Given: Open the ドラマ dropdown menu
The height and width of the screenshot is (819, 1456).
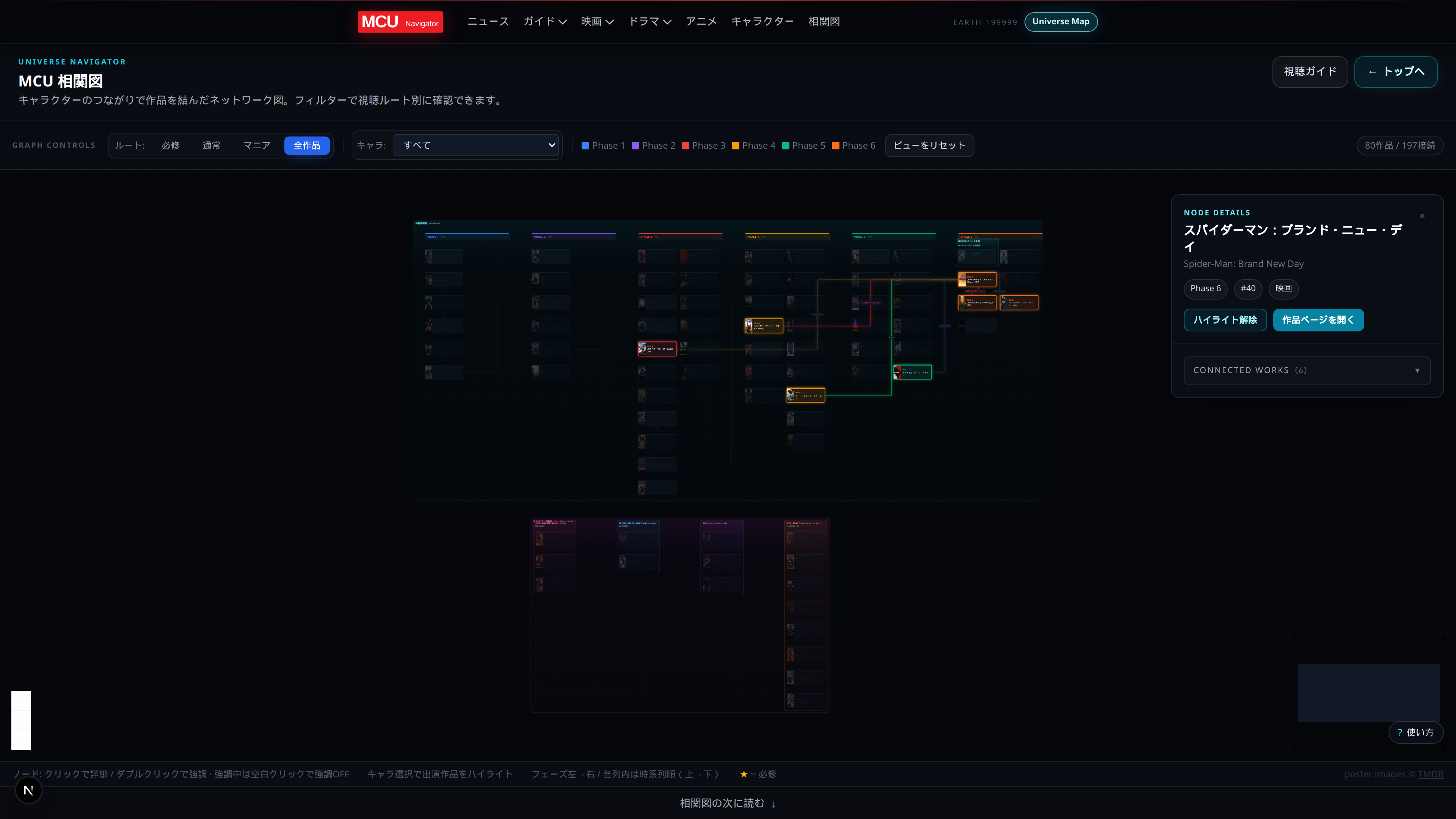Looking at the screenshot, I should (650, 22).
